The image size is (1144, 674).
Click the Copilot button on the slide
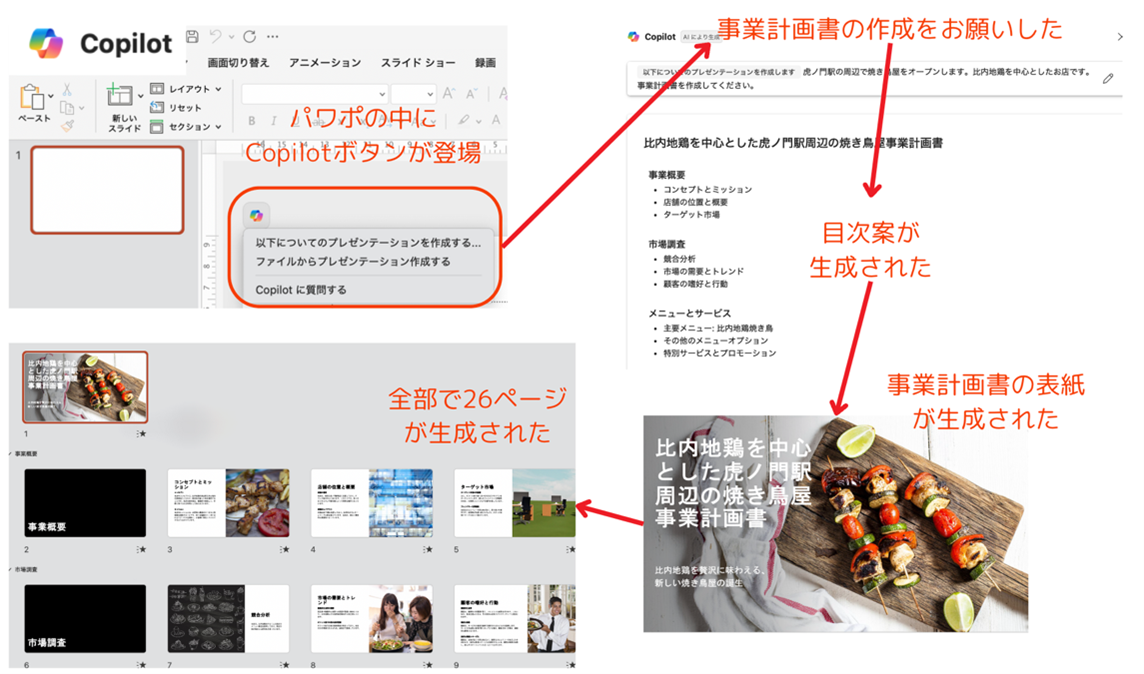click(257, 216)
